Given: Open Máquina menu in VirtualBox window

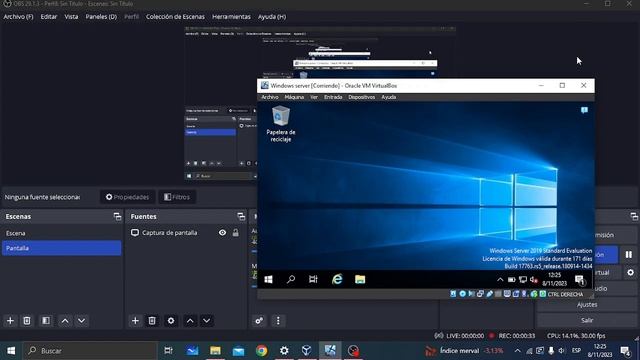Looking at the screenshot, I should click(294, 97).
